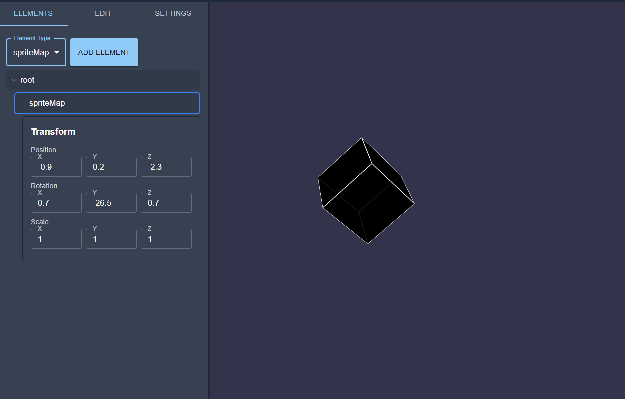This screenshot has width=625, height=399.
Task: Open the Settings tab
Action: [173, 13]
